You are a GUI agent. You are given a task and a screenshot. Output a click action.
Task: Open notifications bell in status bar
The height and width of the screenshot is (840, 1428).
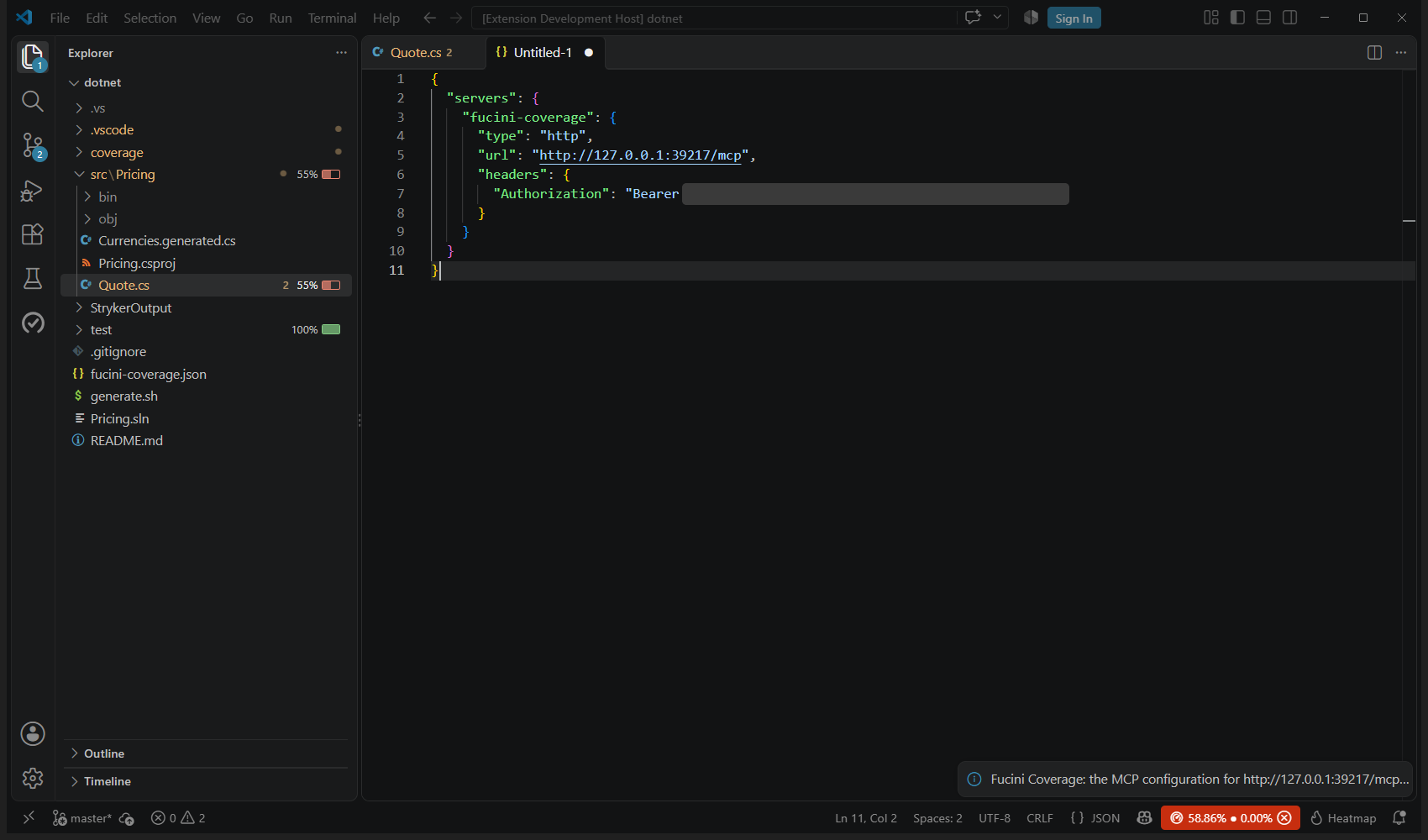tap(1399, 817)
